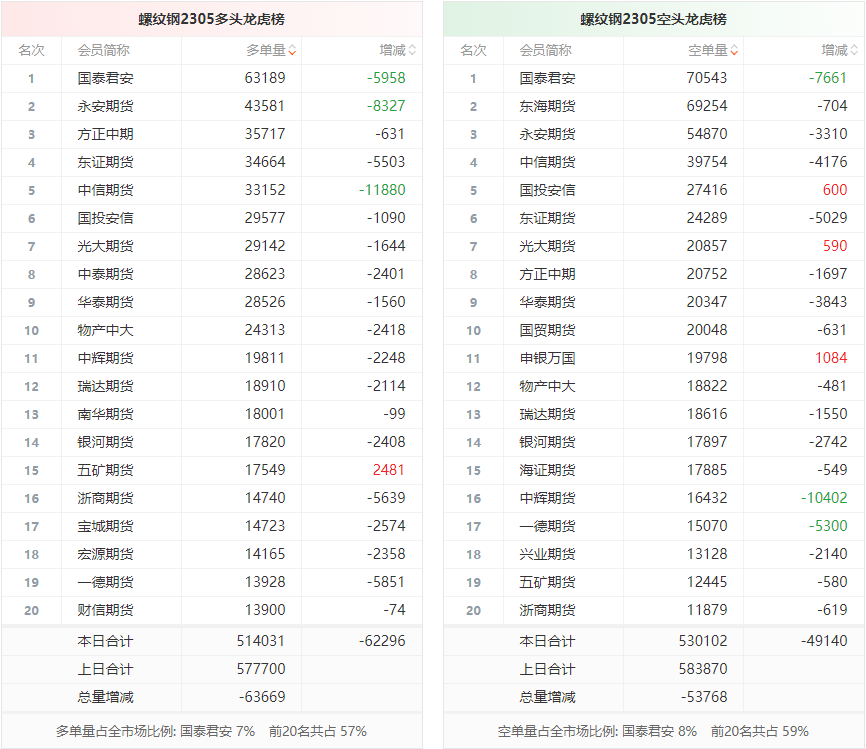
Task: Click 申银万国 member name
Action: [547, 358]
